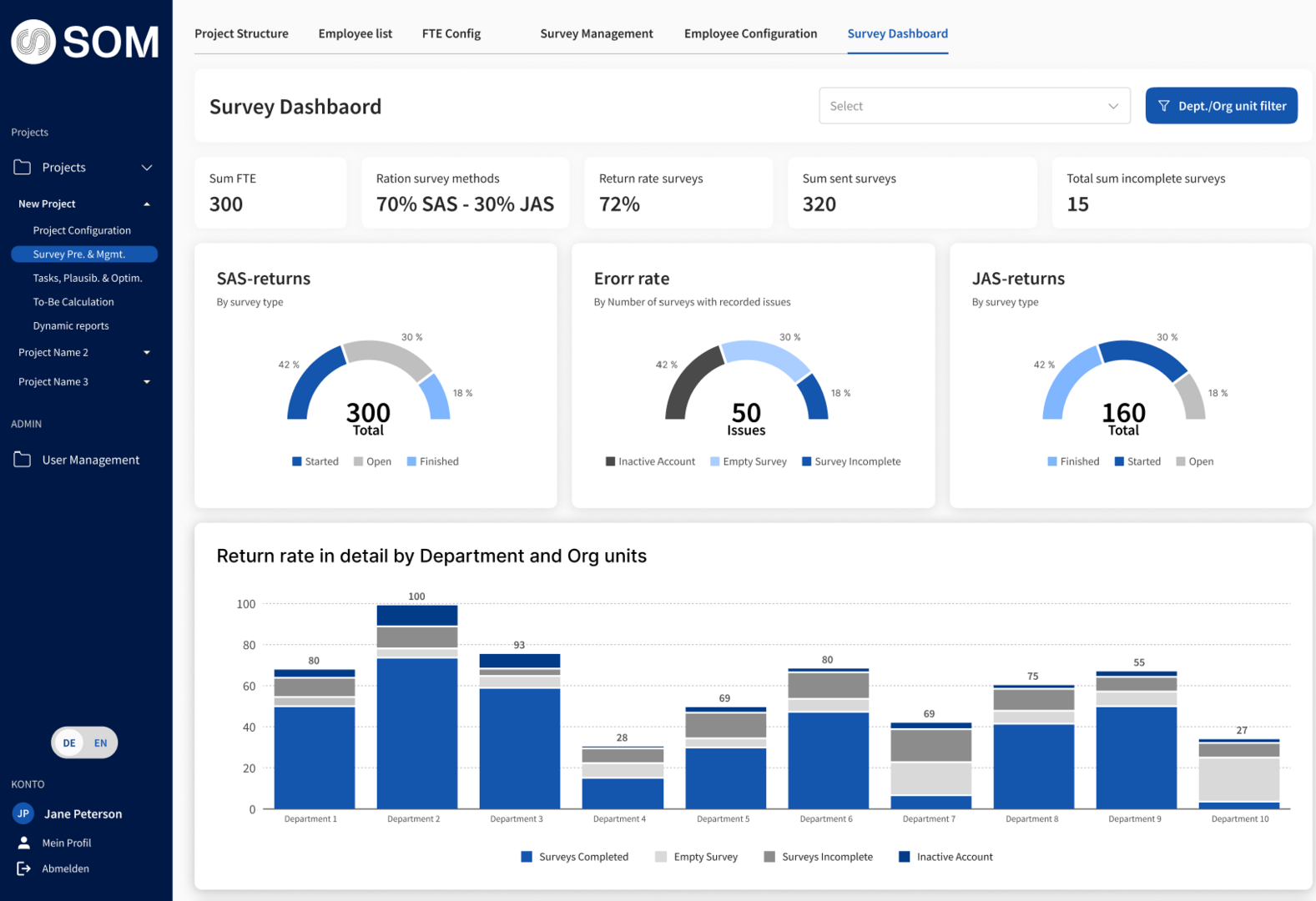Viewport: 1316px width, 901px height.
Task: Click the funnel icon on filter button
Action: (1163, 106)
